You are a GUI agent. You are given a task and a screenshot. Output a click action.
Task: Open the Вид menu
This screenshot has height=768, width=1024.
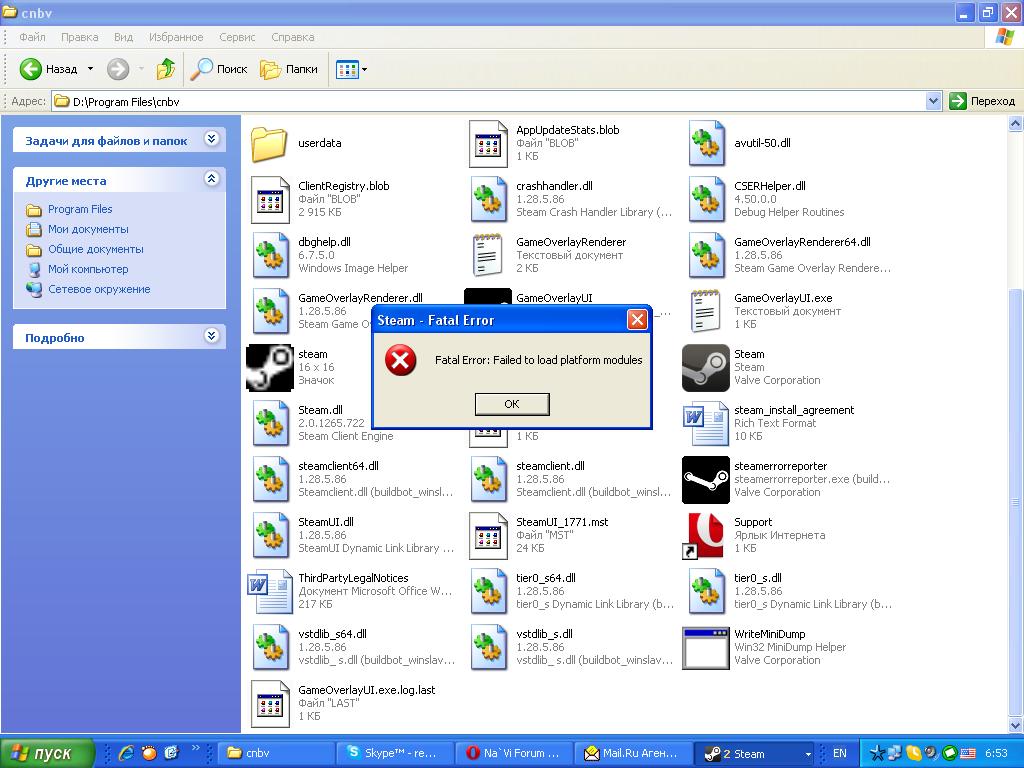pos(123,37)
